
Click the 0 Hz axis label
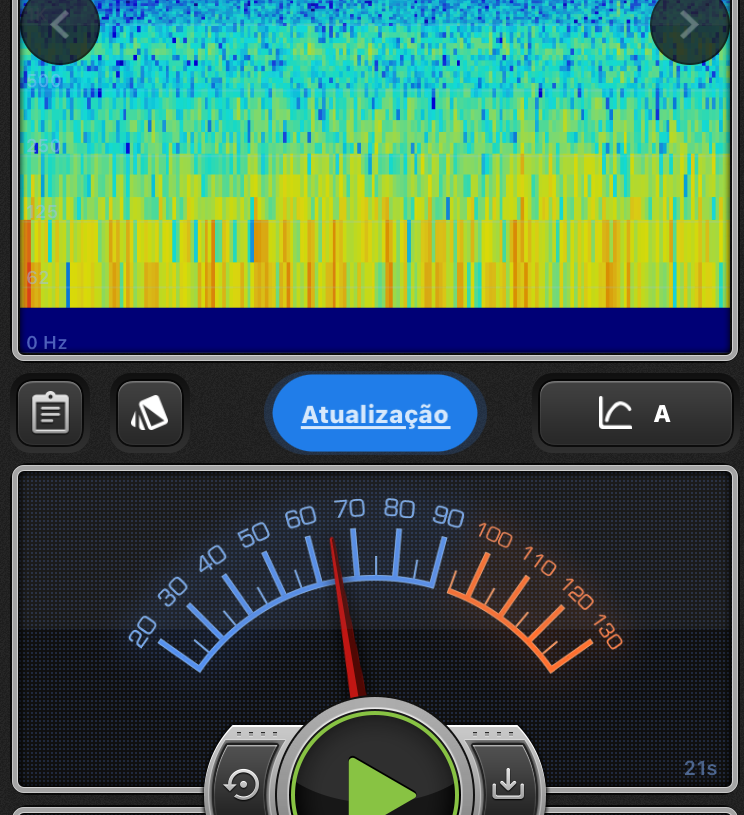click(x=47, y=343)
